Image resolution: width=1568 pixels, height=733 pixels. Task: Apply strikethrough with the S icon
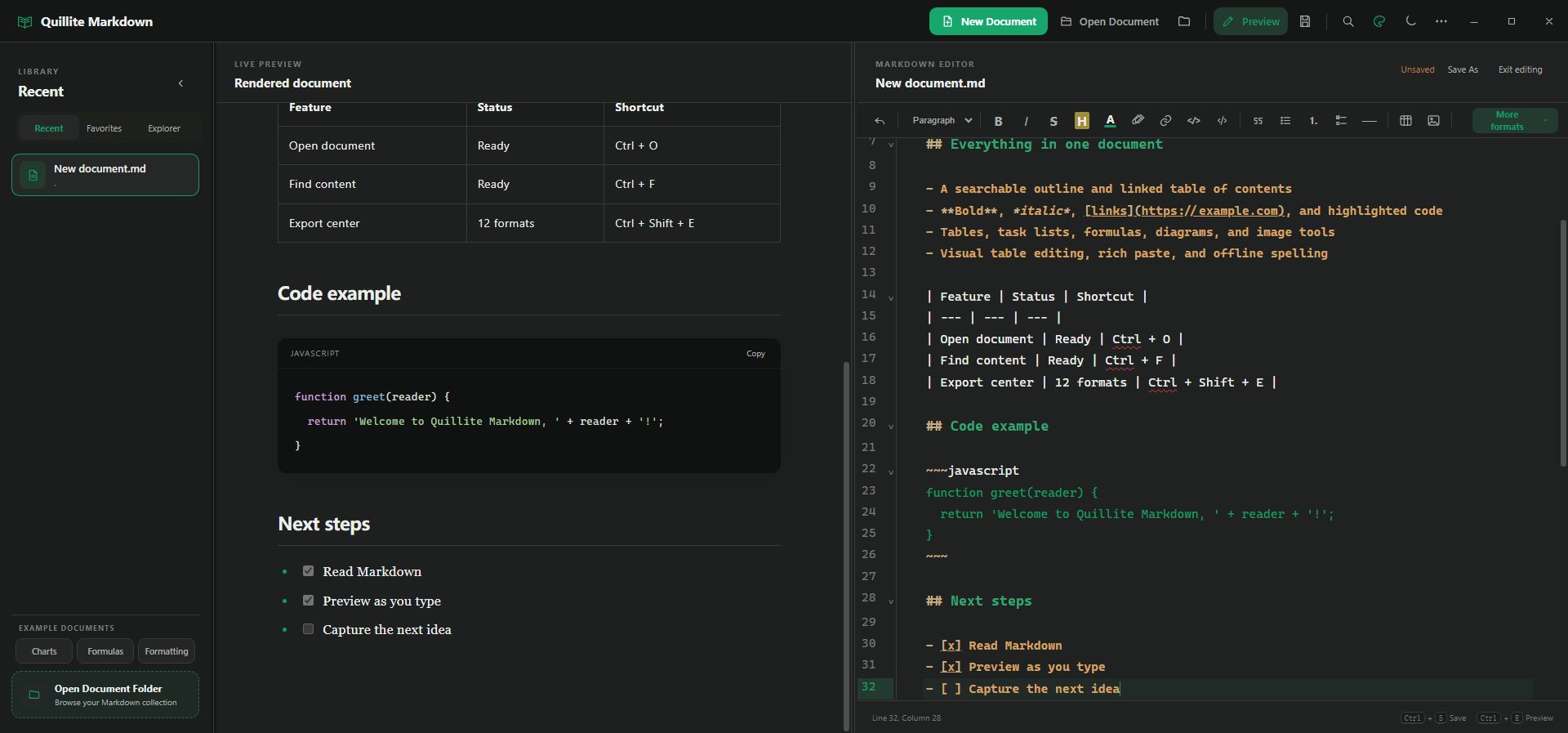1053,121
